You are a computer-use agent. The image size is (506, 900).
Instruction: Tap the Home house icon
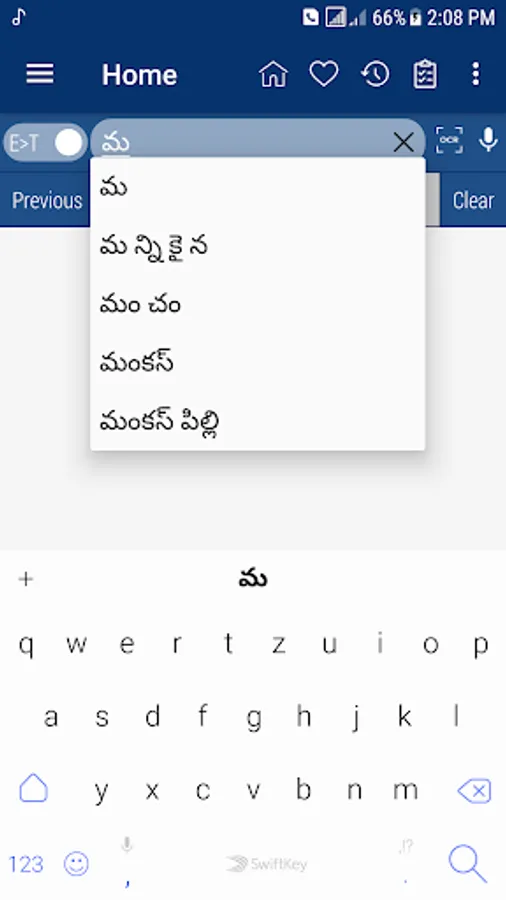pos(273,74)
